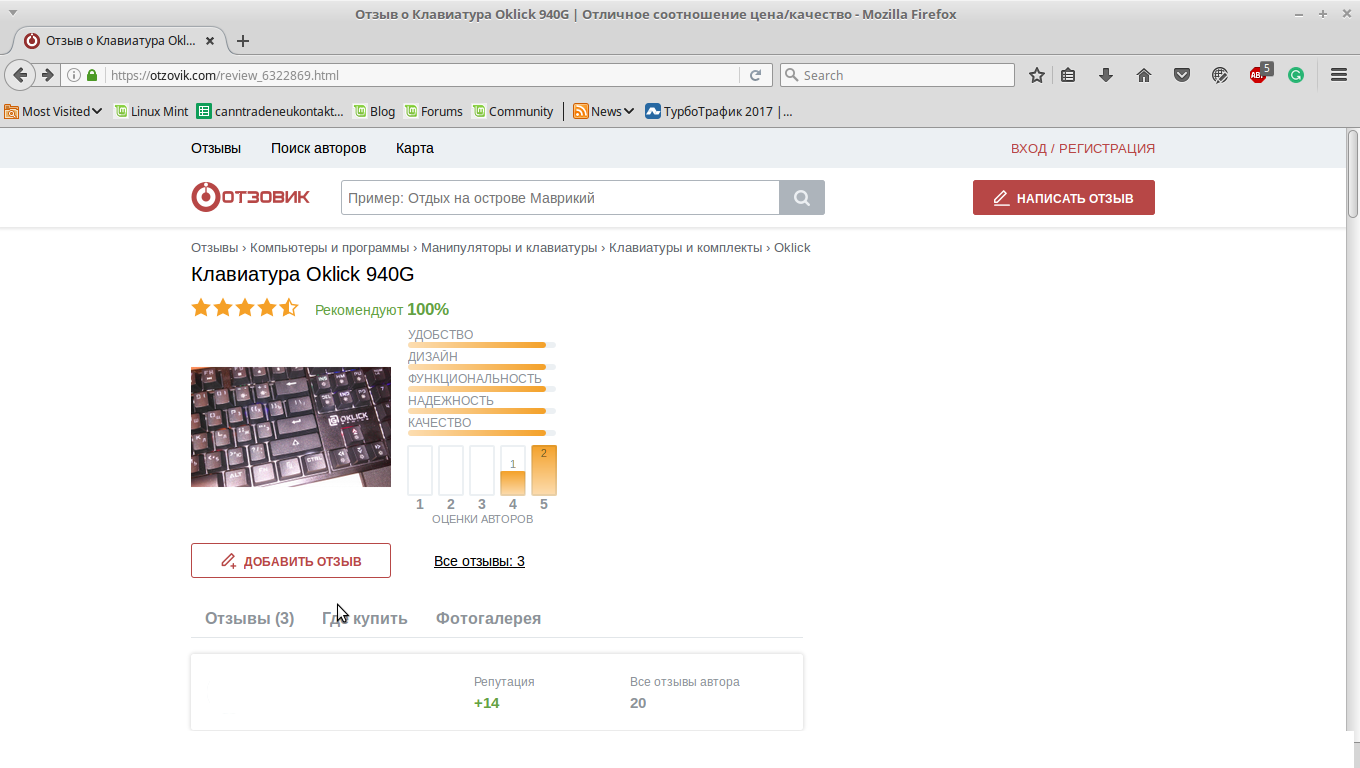Open the Firefox hamburger menu

[x=1339, y=75]
